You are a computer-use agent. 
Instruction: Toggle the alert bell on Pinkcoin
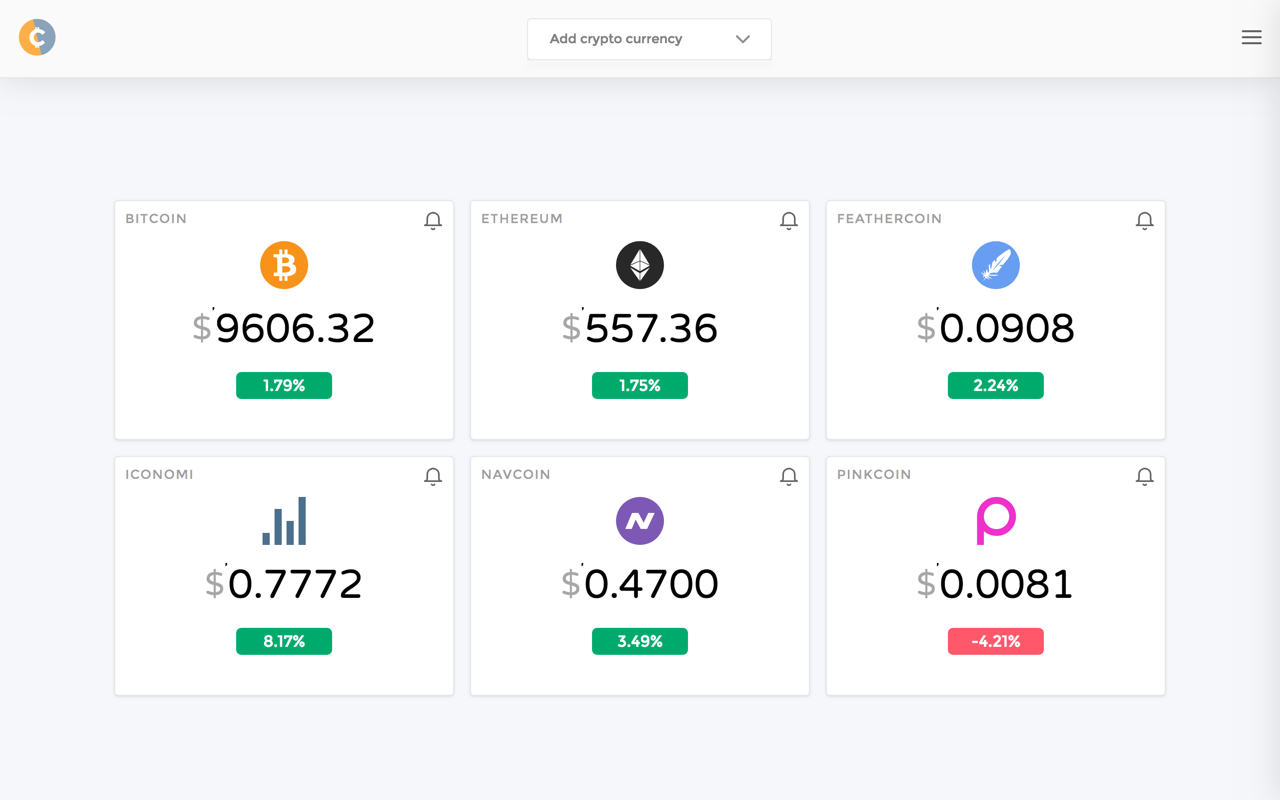click(x=1145, y=477)
